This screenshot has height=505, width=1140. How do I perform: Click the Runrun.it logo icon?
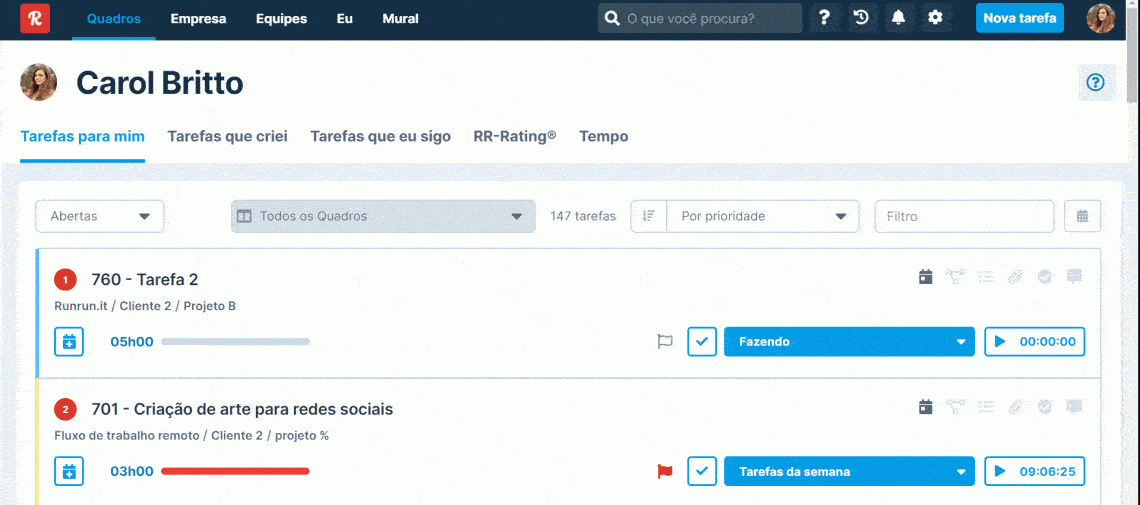pos(35,18)
